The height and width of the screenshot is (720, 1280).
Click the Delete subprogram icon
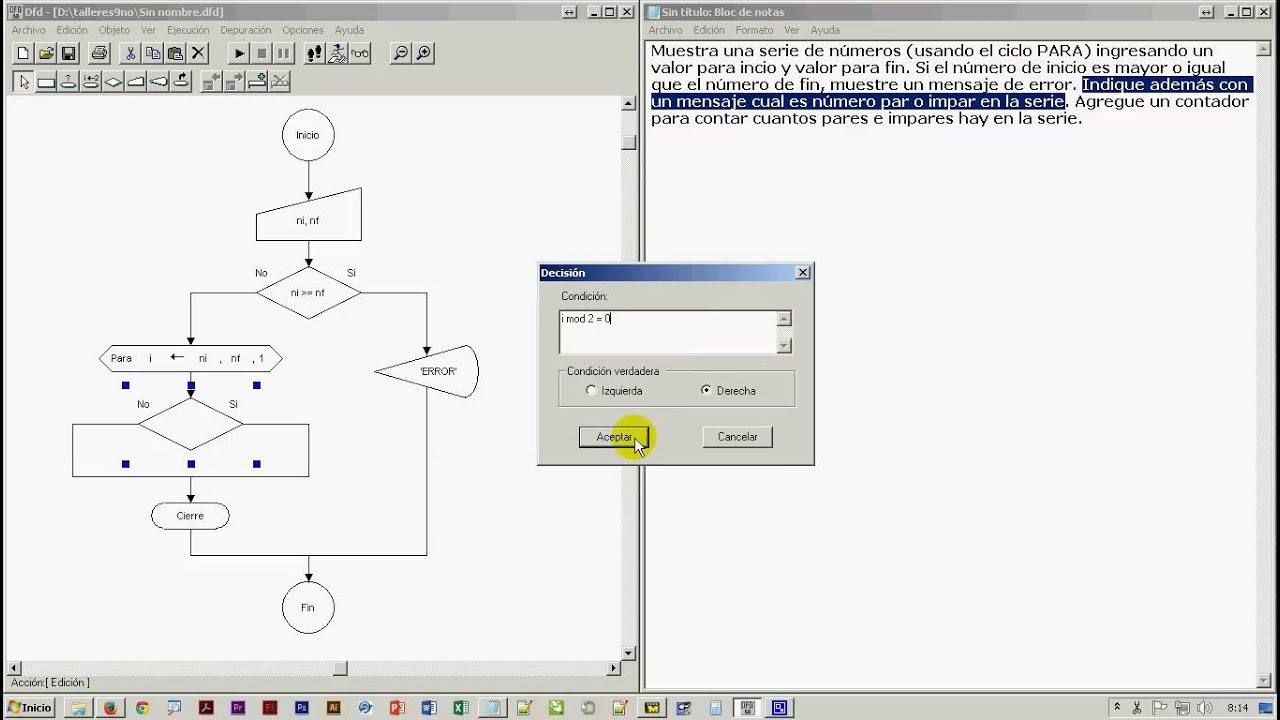tap(280, 82)
